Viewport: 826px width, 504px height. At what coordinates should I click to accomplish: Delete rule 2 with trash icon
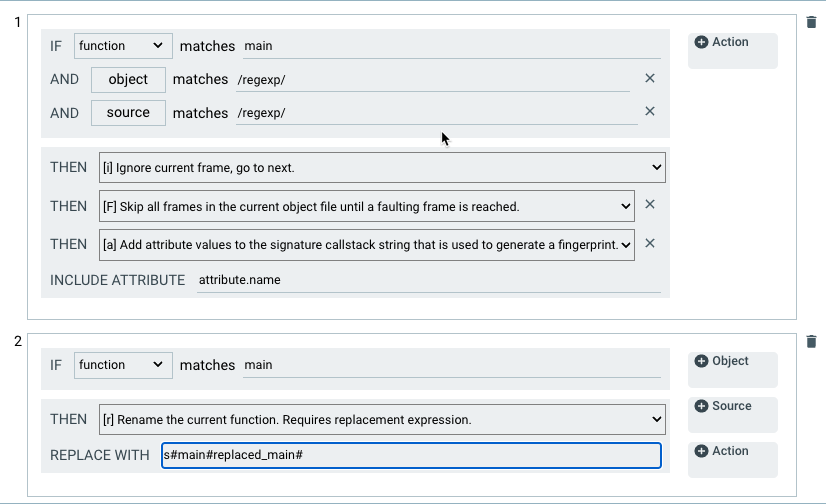811,341
